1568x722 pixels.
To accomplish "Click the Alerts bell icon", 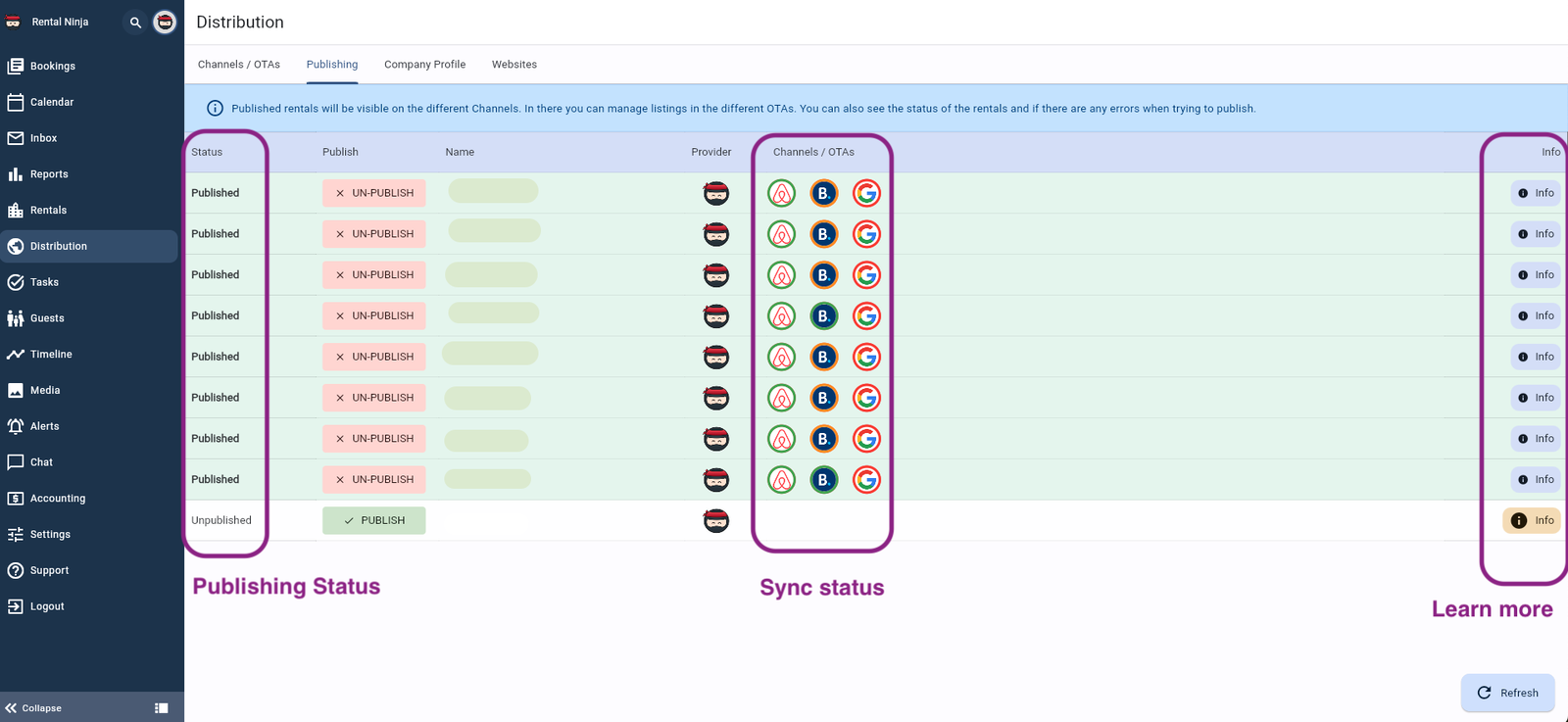I will point(16,426).
